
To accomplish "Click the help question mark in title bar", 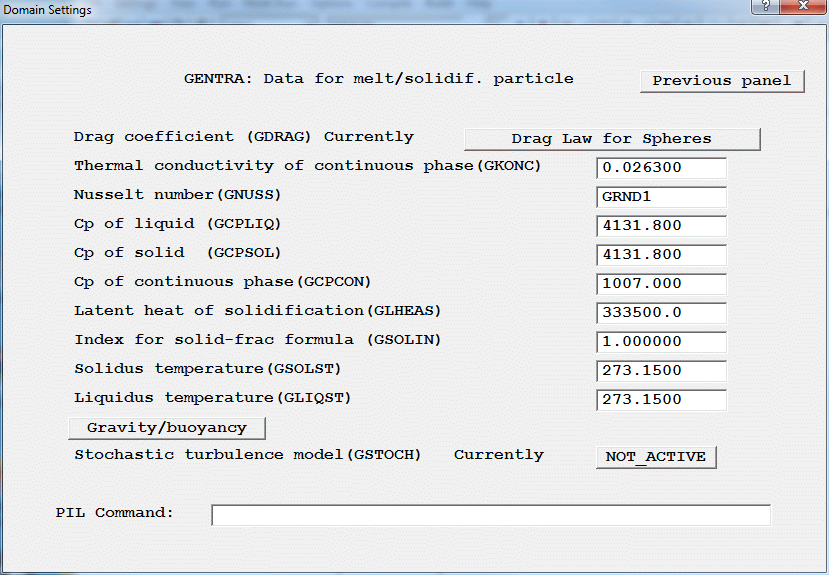I will coord(765,9).
